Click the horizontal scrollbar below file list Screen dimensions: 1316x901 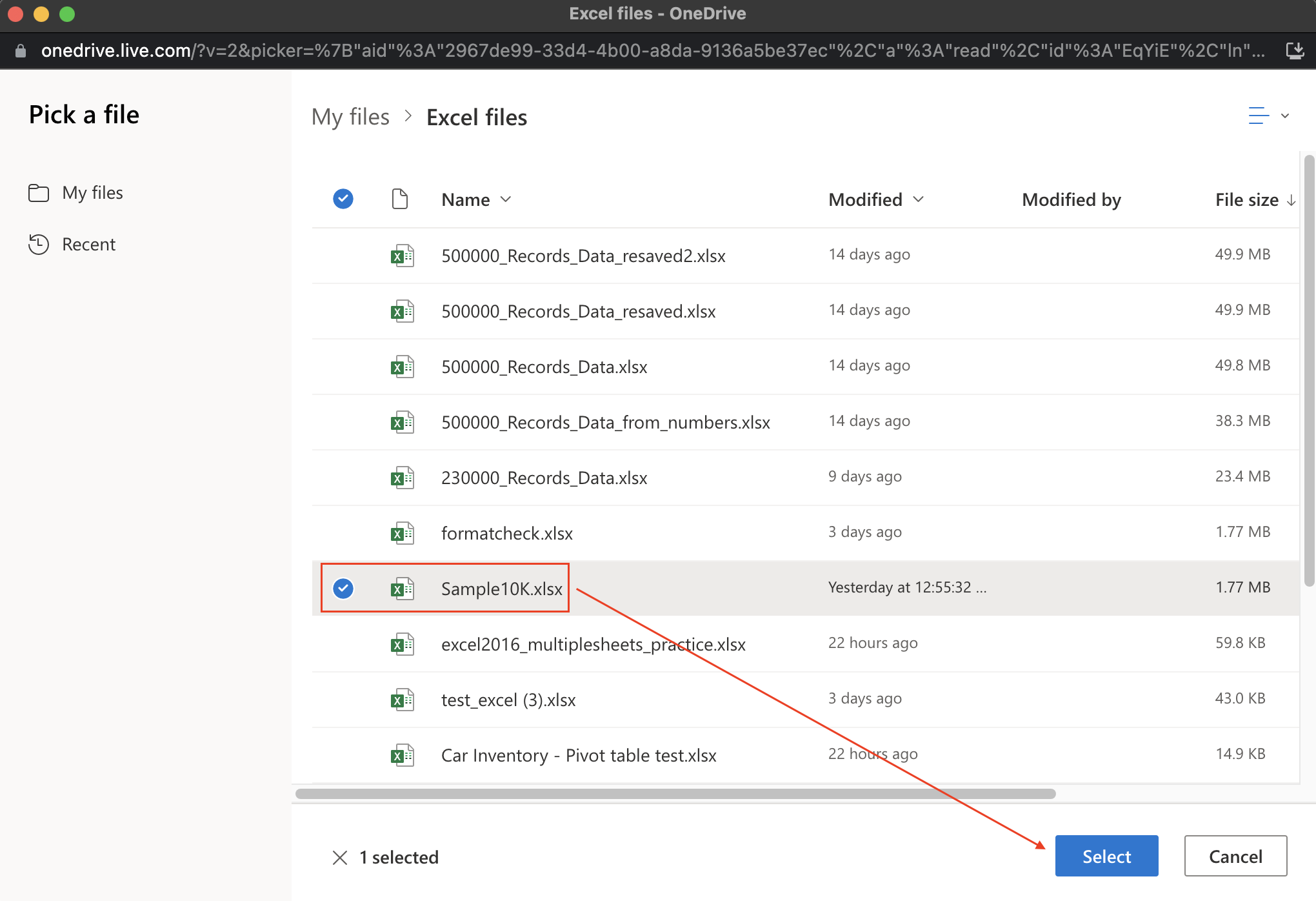point(675,793)
